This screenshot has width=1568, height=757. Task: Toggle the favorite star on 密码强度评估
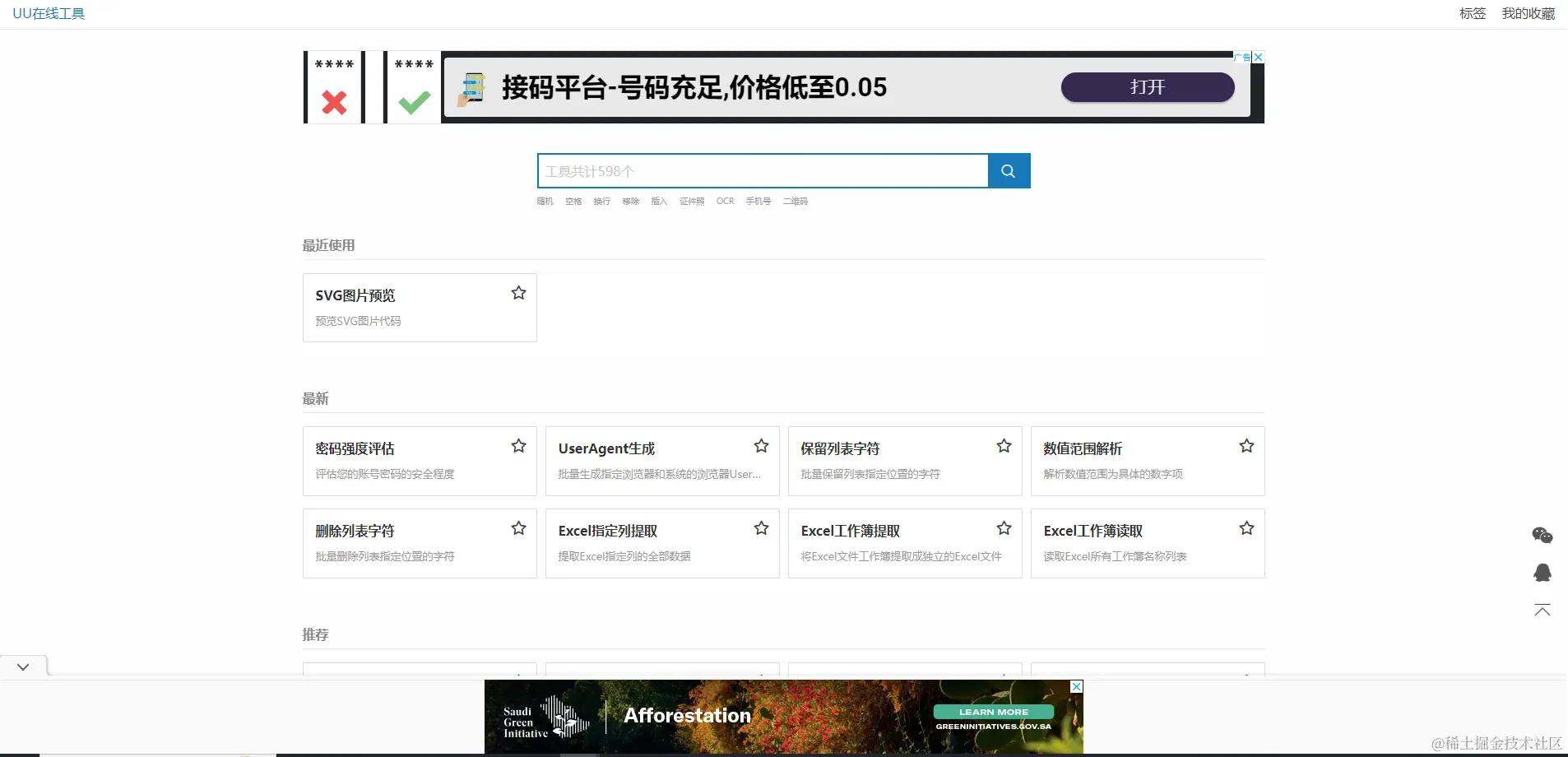(518, 445)
